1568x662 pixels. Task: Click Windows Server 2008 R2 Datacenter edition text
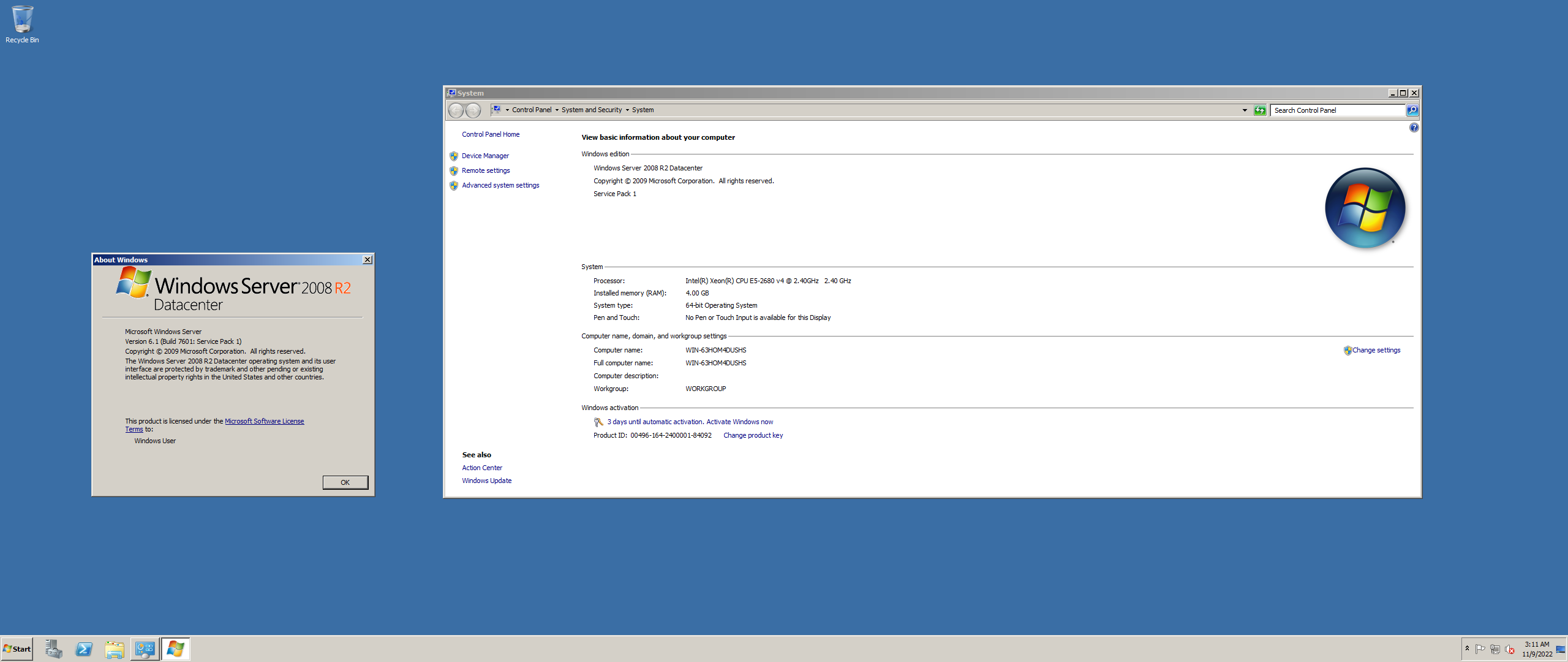[647, 169]
